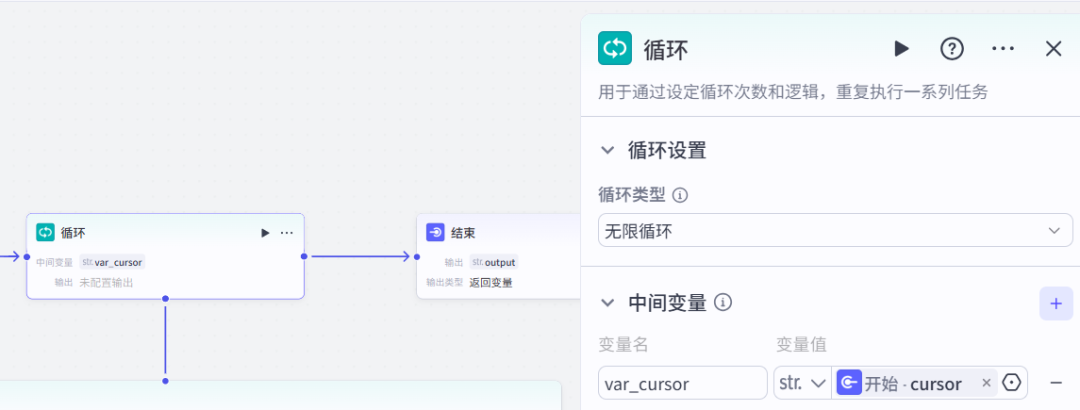1080x410 pixels.
Task: Click the hexagon variable selector icon
Action: [1011, 382]
